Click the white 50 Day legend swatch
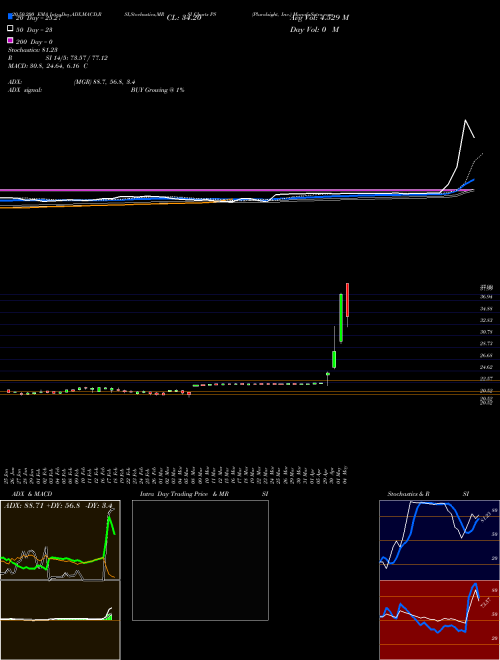Image resolution: width=500 pixels, height=660 pixels. click(10, 29)
